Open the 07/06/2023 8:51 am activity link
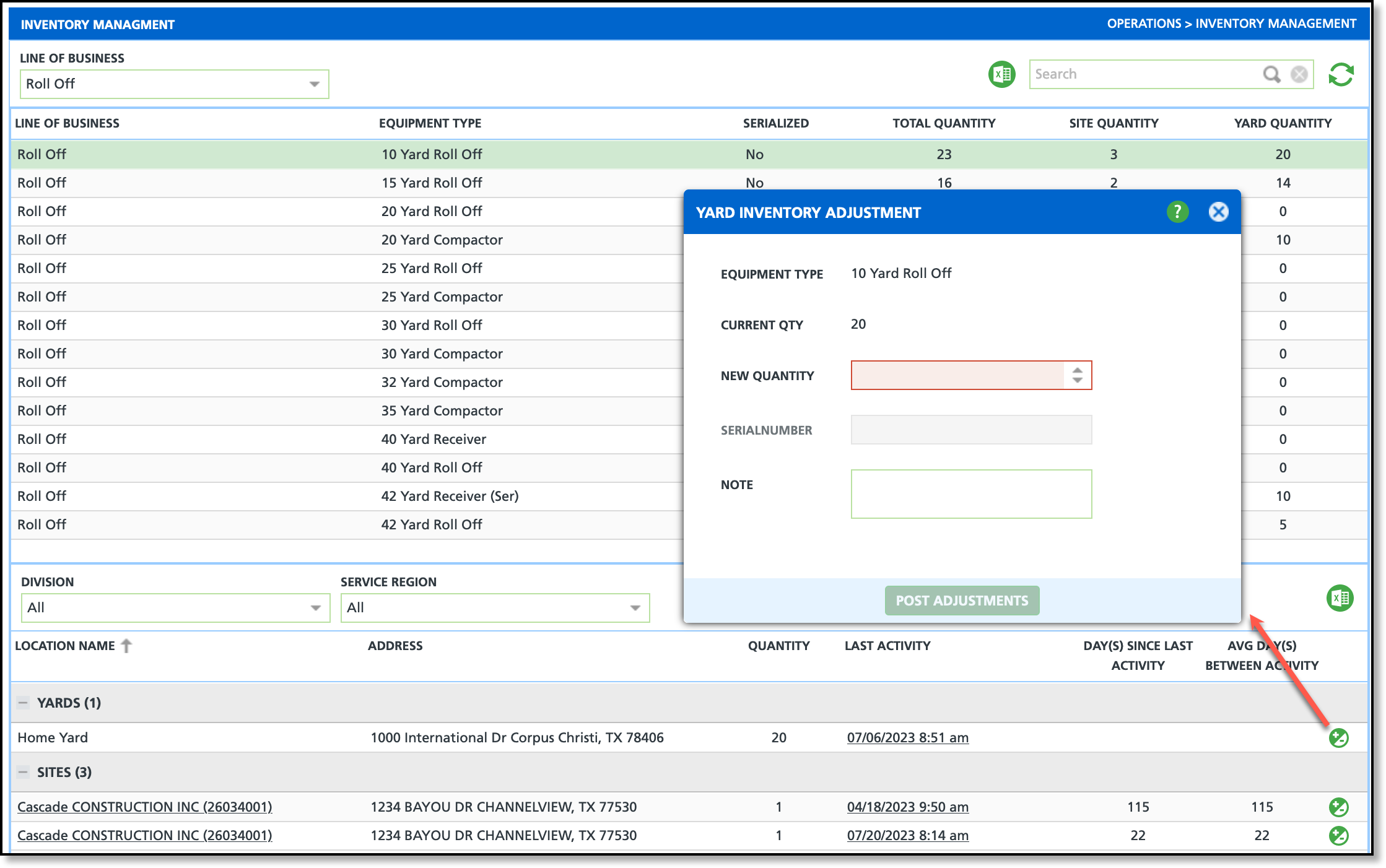This screenshot has height=868, width=1386. (x=907, y=738)
